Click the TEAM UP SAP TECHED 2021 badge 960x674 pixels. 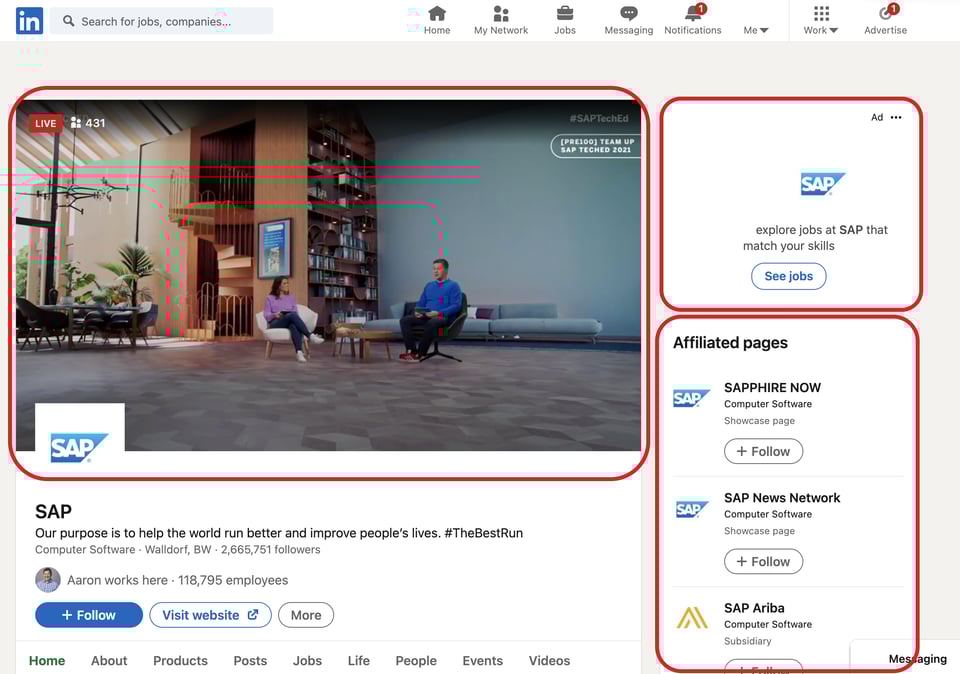click(596, 146)
